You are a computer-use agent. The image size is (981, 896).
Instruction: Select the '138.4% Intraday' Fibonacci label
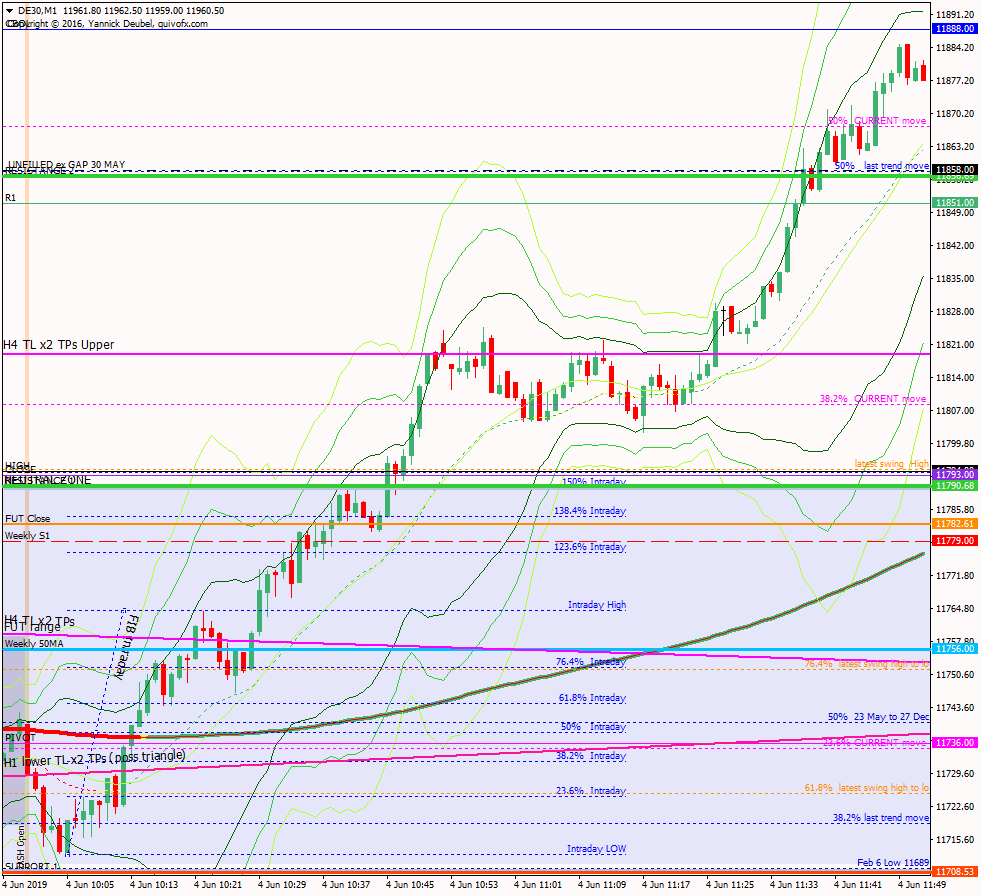coord(589,511)
